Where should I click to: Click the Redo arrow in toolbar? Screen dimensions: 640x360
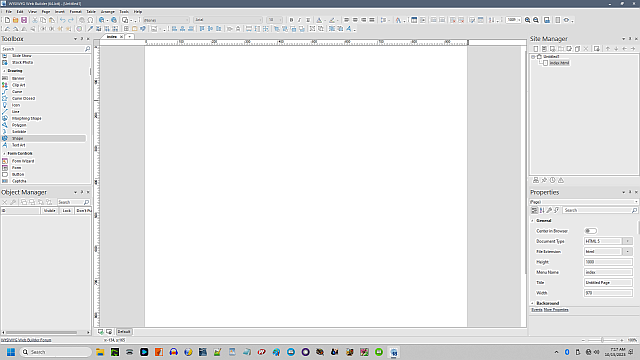(x=71, y=20)
